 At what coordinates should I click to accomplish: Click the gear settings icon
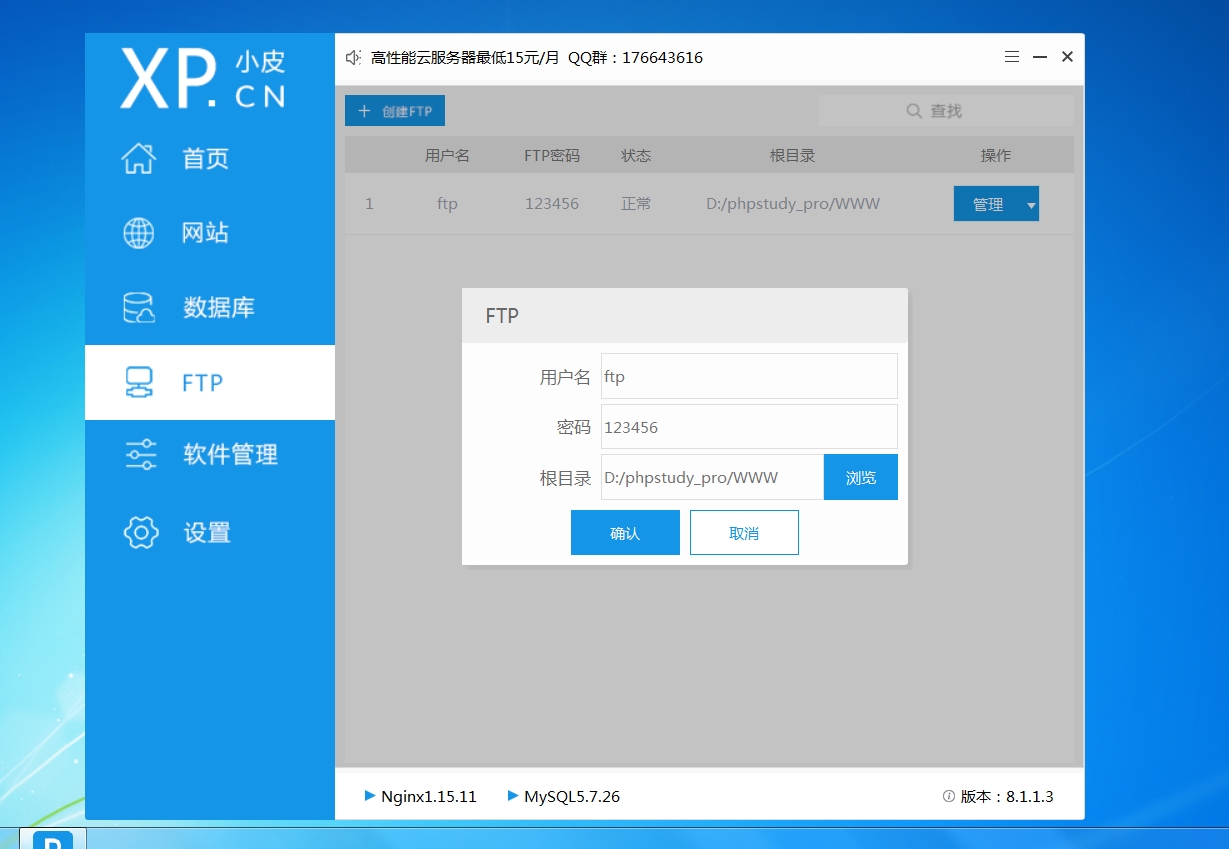coord(141,532)
